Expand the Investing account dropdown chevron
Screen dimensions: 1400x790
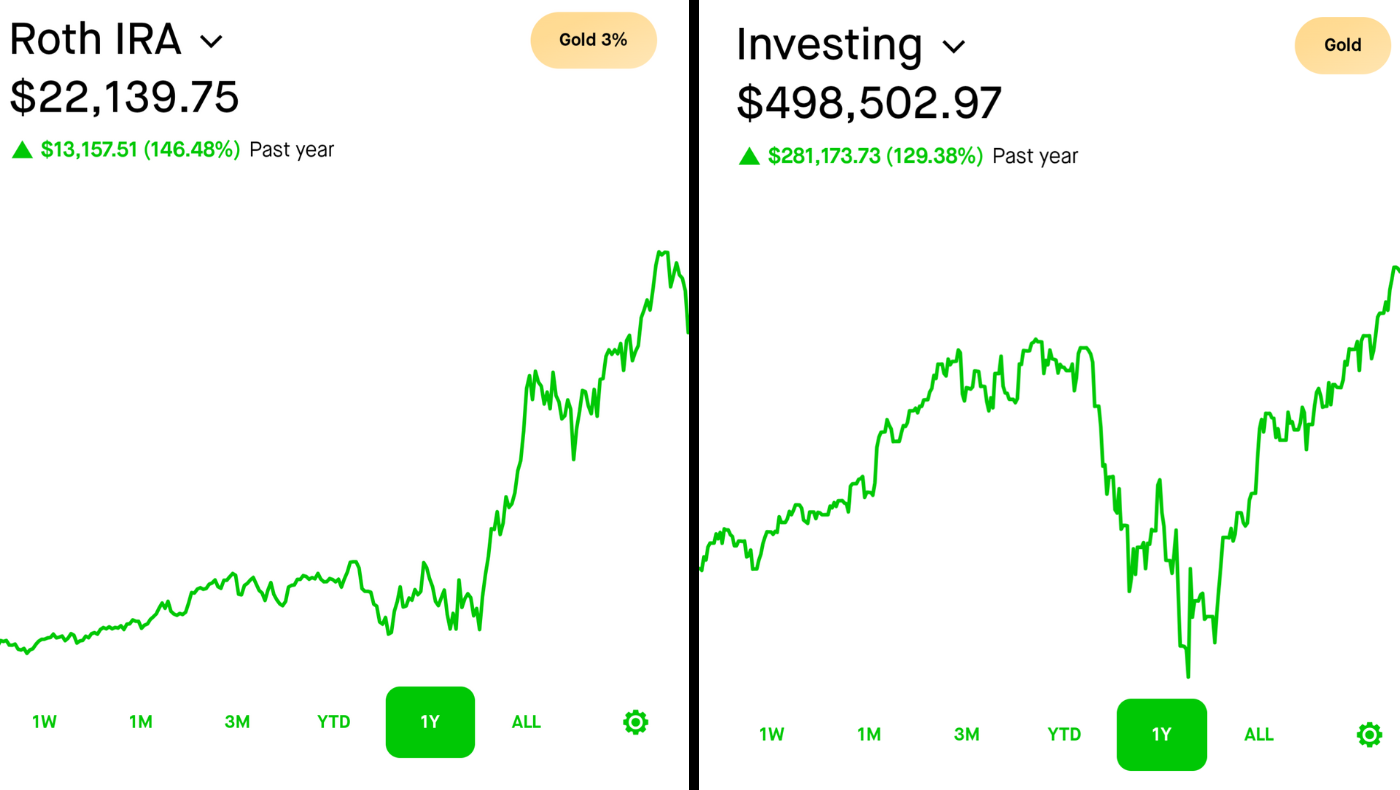coord(954,46)
